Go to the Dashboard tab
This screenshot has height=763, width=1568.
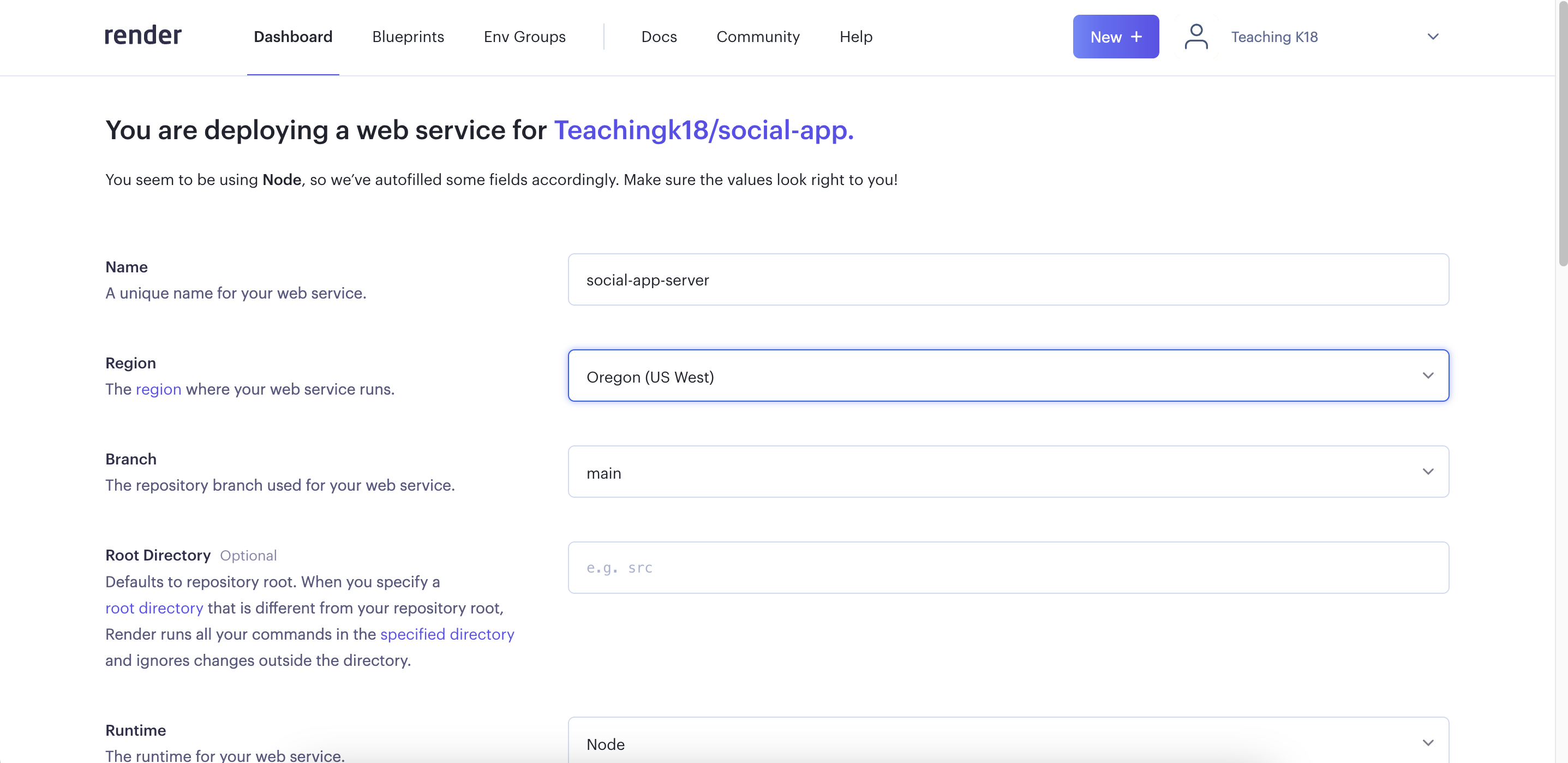coord(293,37)
